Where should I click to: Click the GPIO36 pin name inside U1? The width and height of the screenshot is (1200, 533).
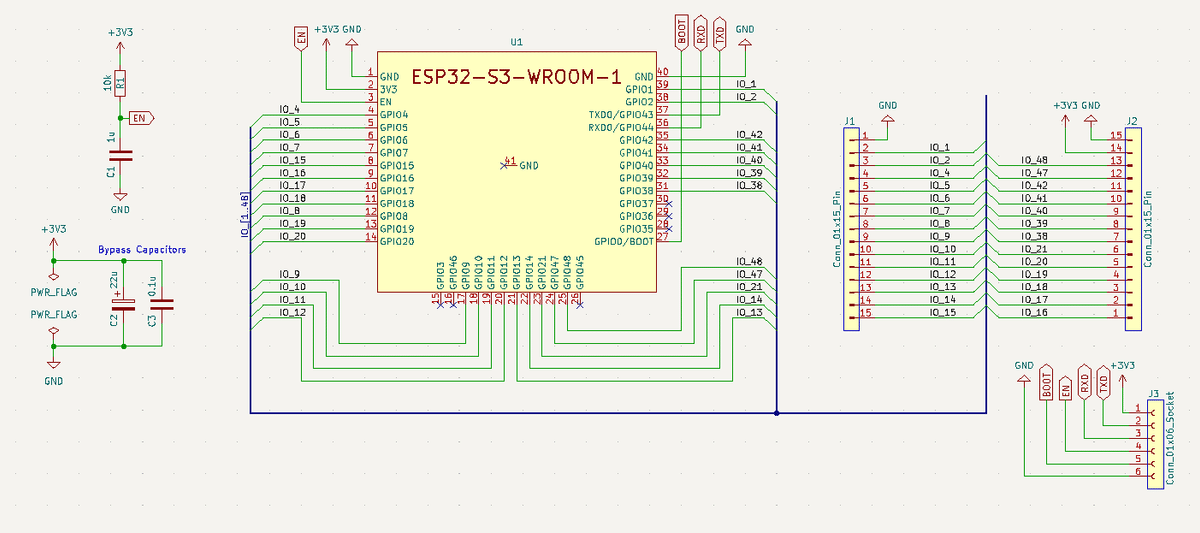pyautogui.click(x=637, y=216)
